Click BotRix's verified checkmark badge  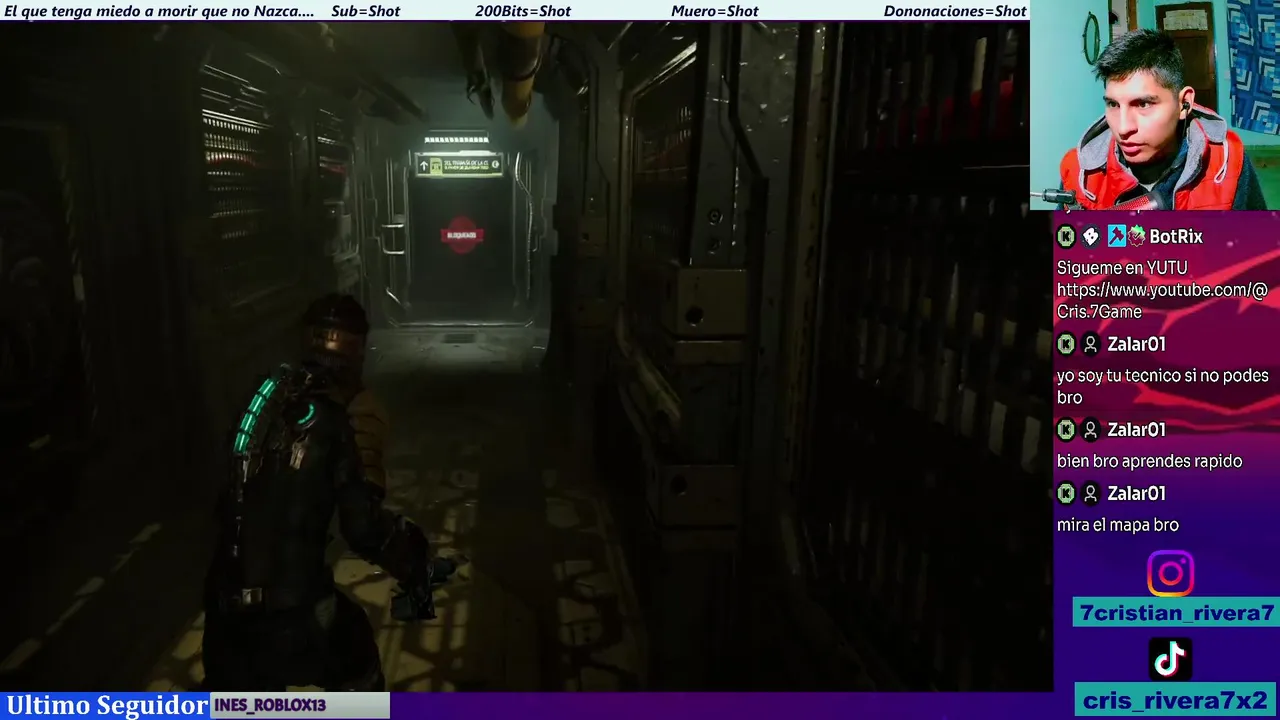coord(1137,237)
